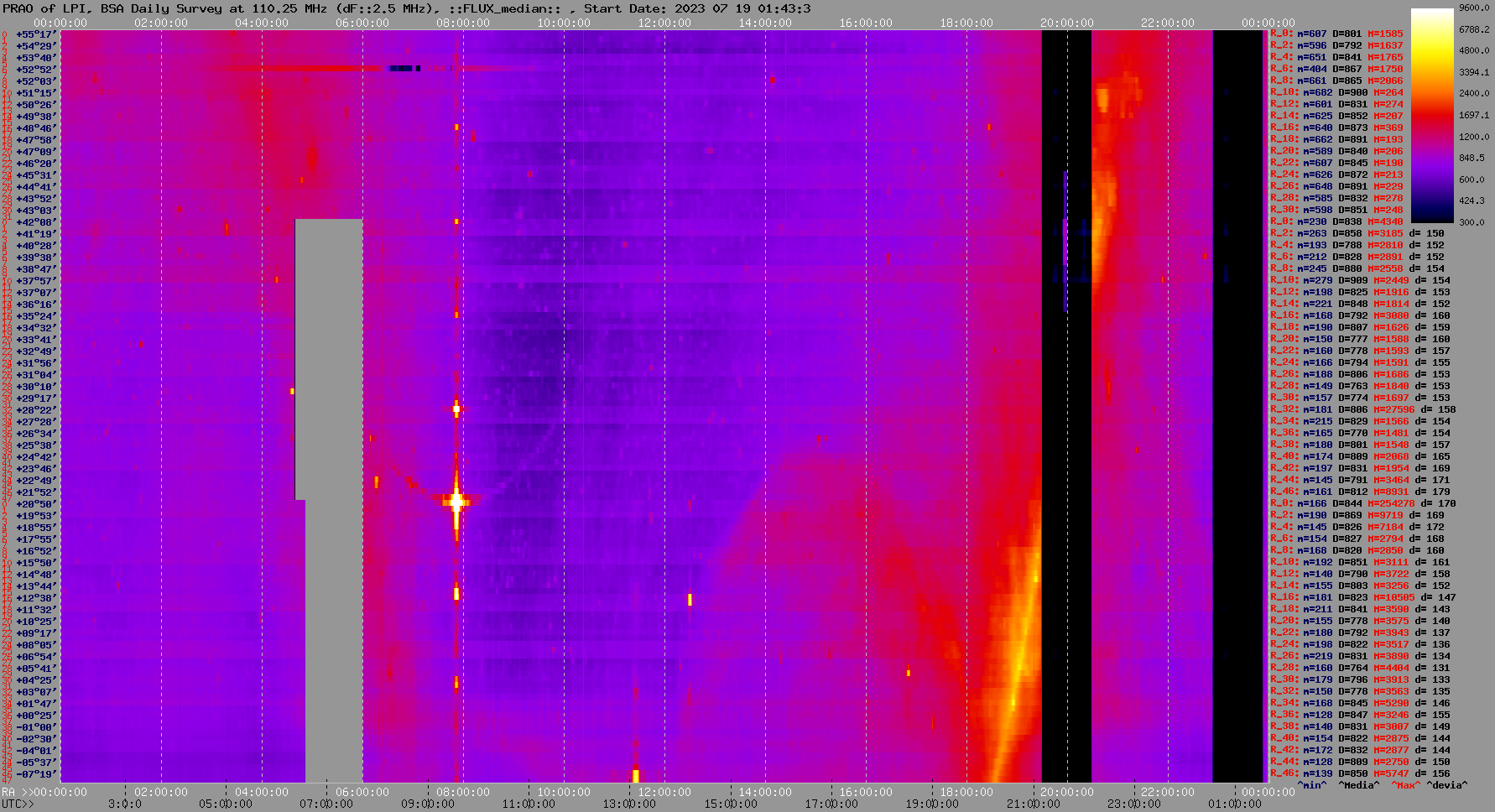Click the 13:00:00 UTC axis label

pyautogui.click(x=629, y=804)
